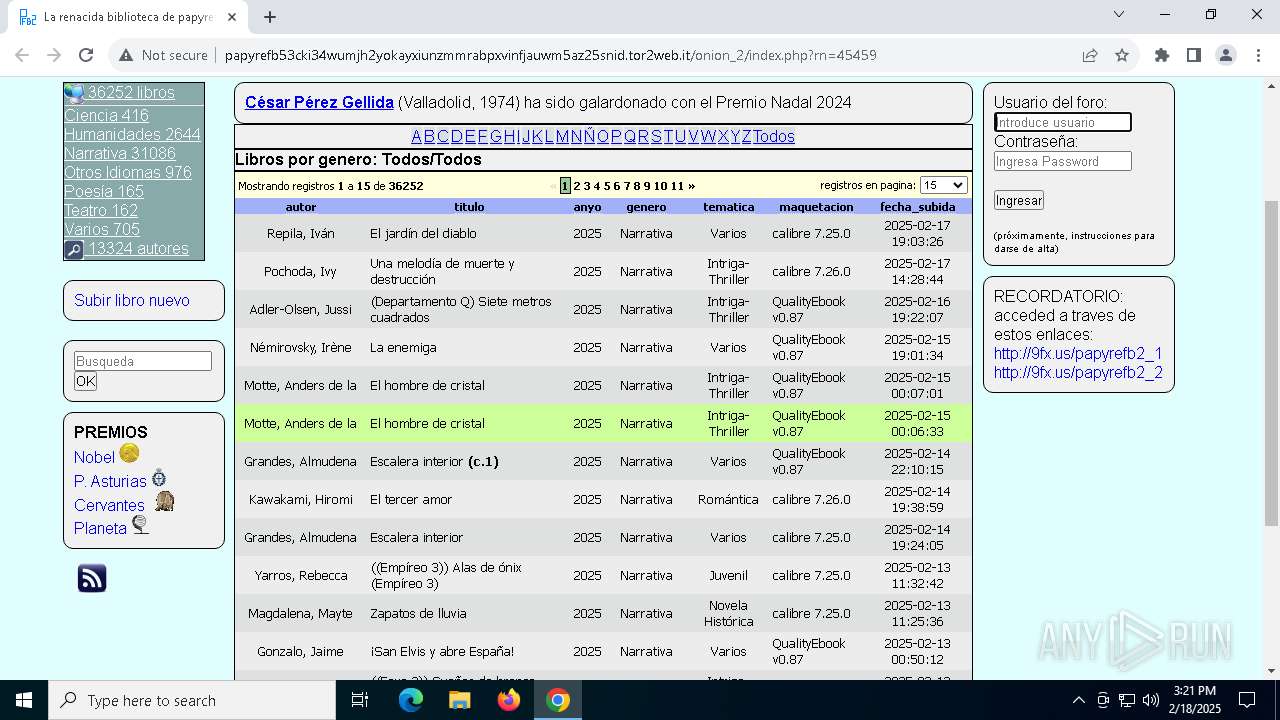Open the 9fx.us/papyrefb2_2 link
Screen dimensions: 1280x720
[x=1078, y=372]
